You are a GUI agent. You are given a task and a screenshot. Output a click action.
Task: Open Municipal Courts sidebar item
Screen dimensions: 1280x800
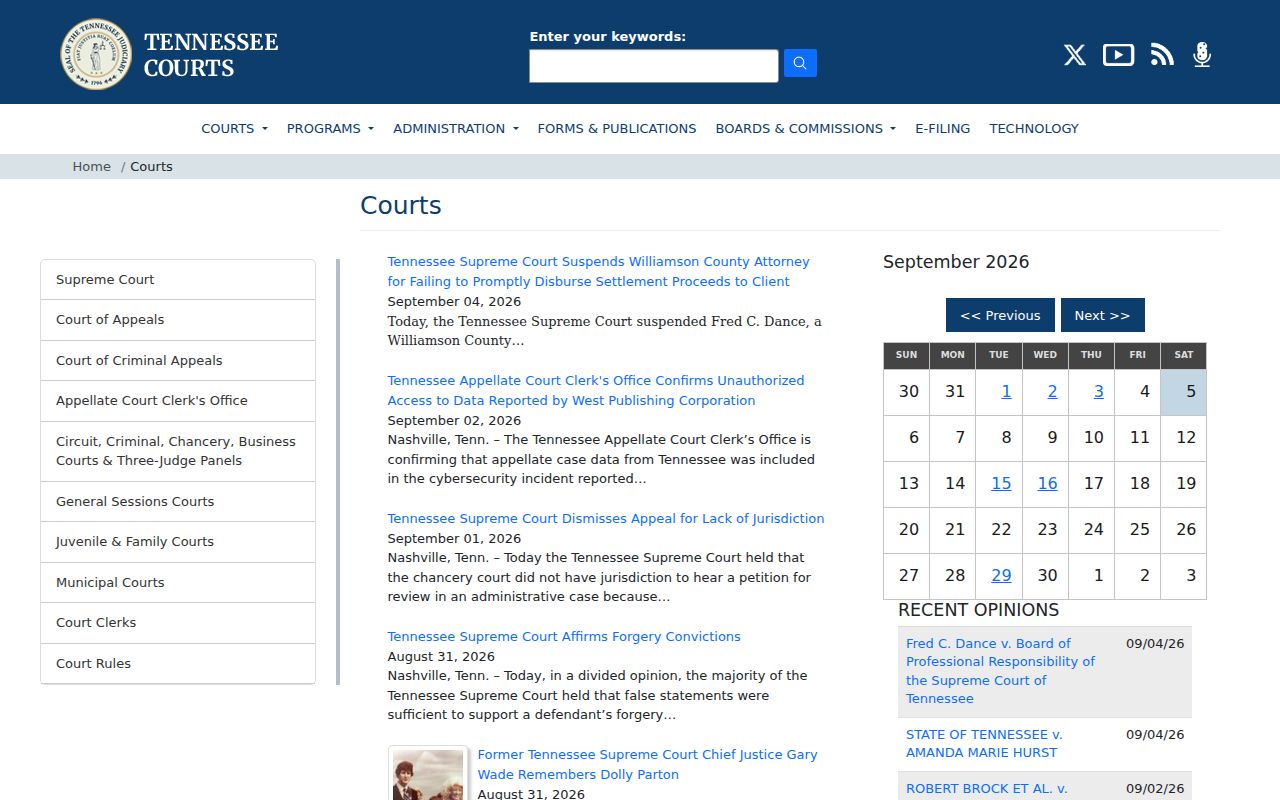pos(178,583)
